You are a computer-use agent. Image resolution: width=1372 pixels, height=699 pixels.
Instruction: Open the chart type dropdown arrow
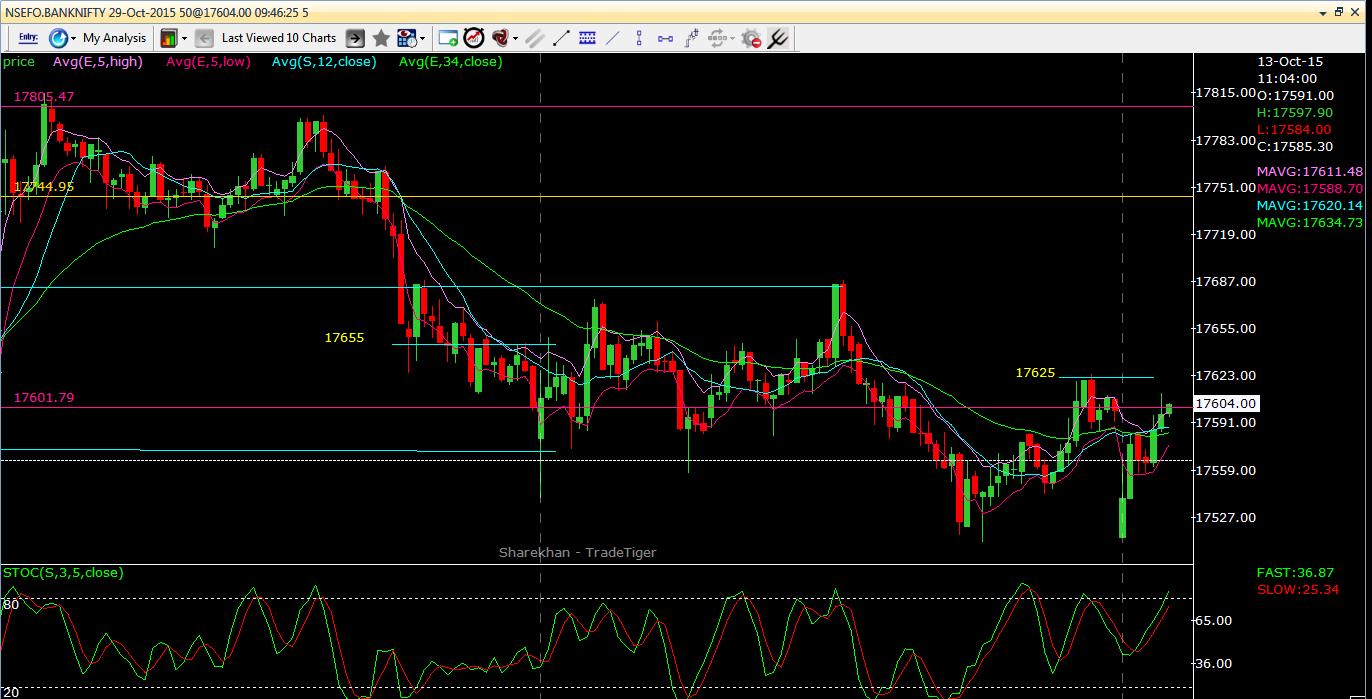(183, 38)
